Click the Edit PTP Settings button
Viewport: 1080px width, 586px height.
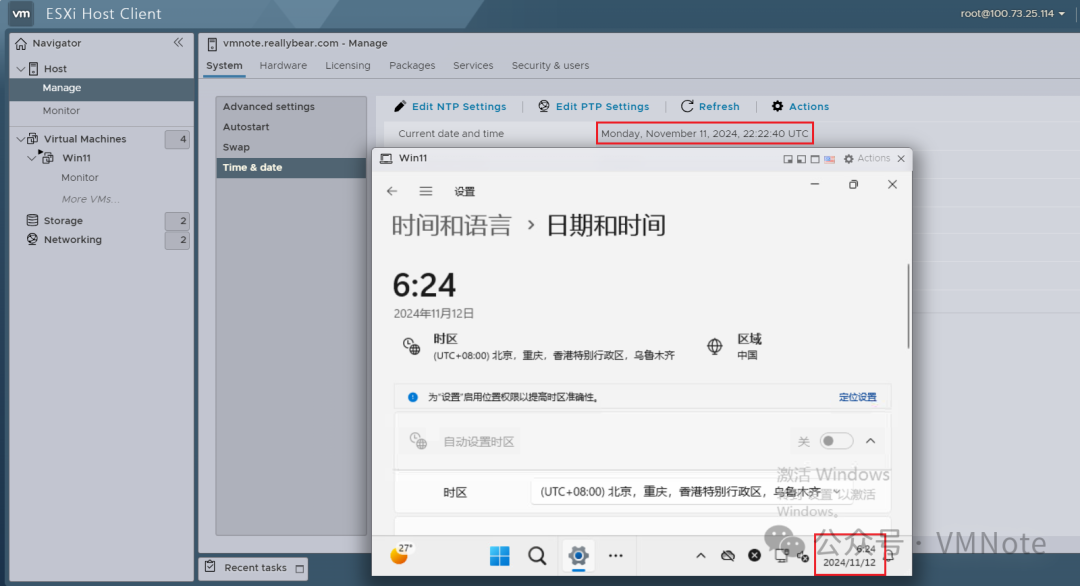(594, 106)
